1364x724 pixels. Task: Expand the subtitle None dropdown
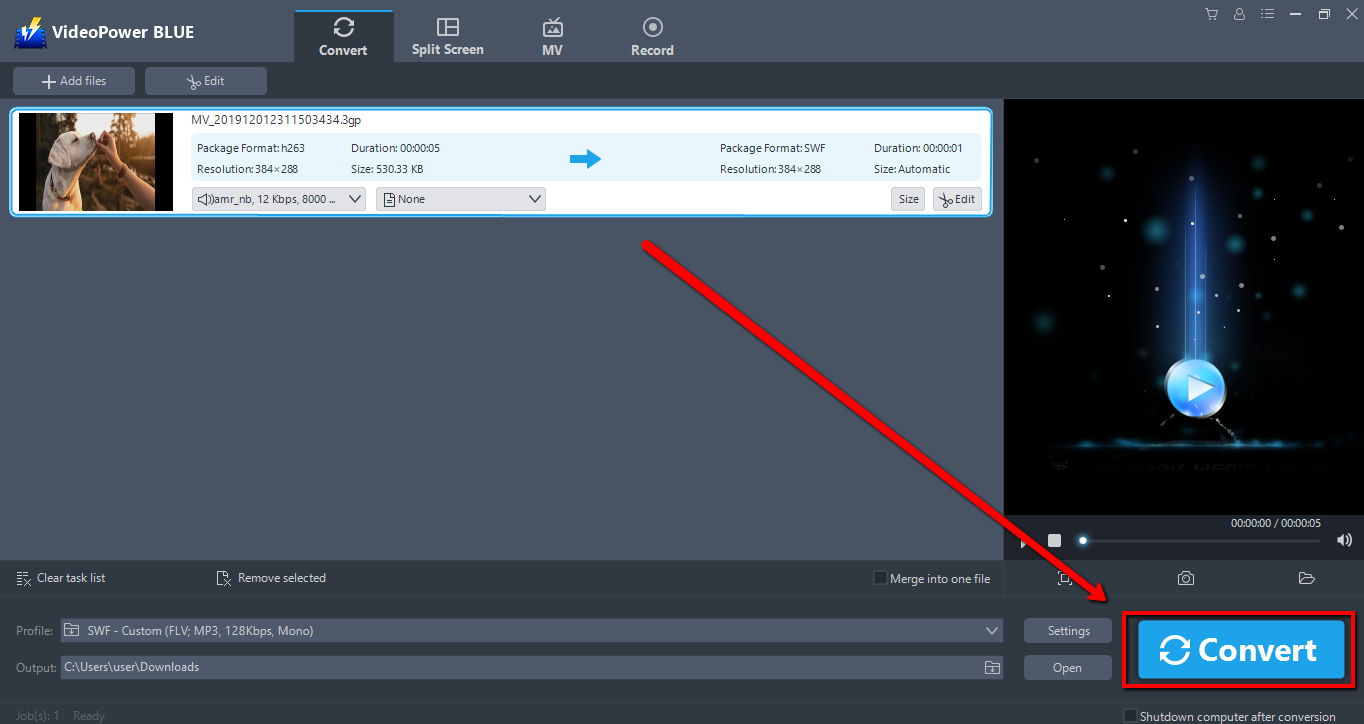coord(533,198)
